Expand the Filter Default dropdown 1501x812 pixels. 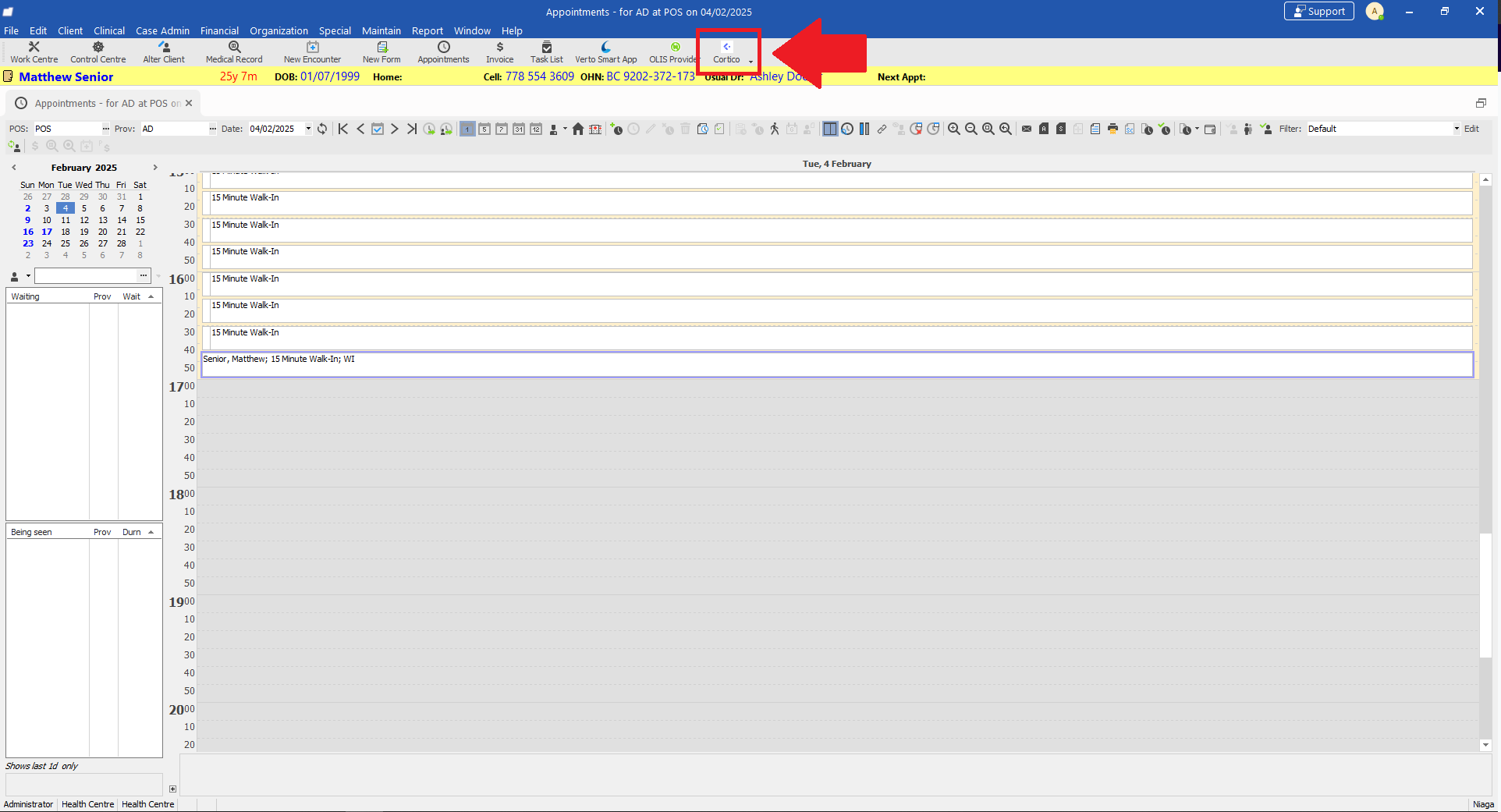point(1456,129)
